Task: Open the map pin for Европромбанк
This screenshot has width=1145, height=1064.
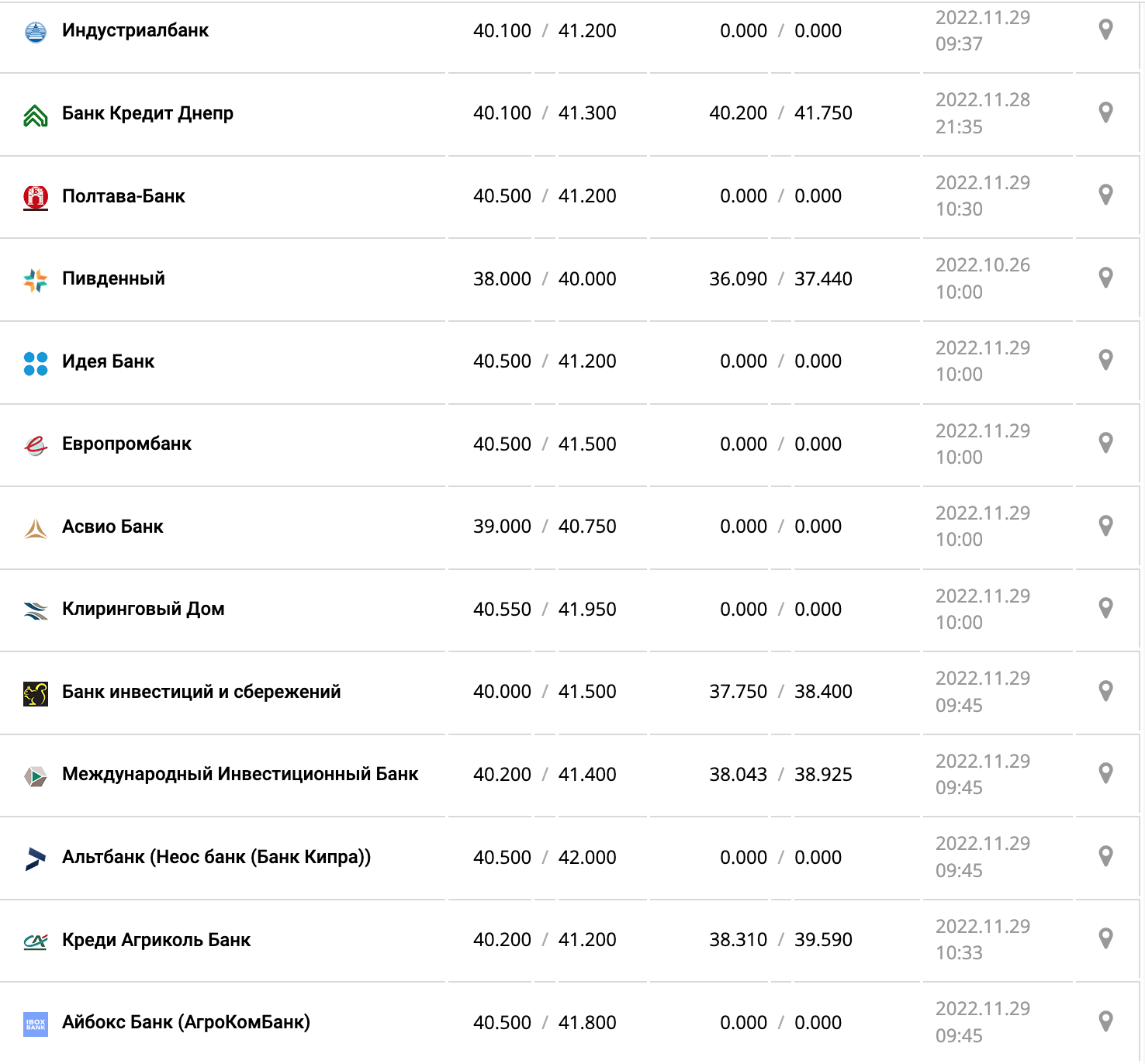Action: pos(1106,443)
